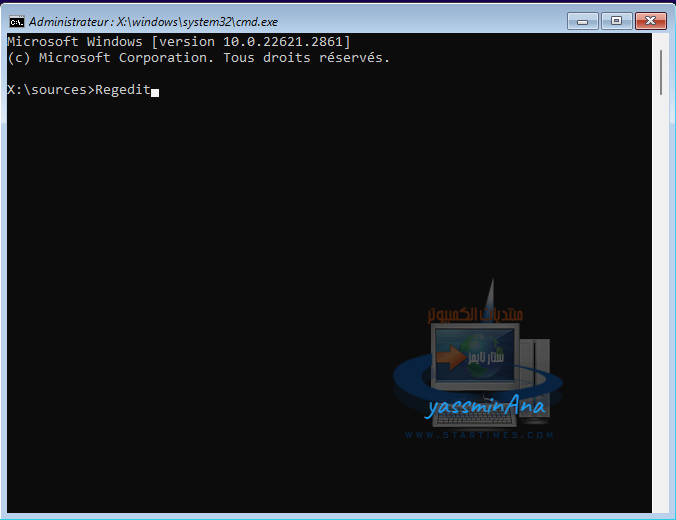Click the title bar text Administrateur
Image resolution: width=676 pixels, height=520 pixels.
click(69, 22)
